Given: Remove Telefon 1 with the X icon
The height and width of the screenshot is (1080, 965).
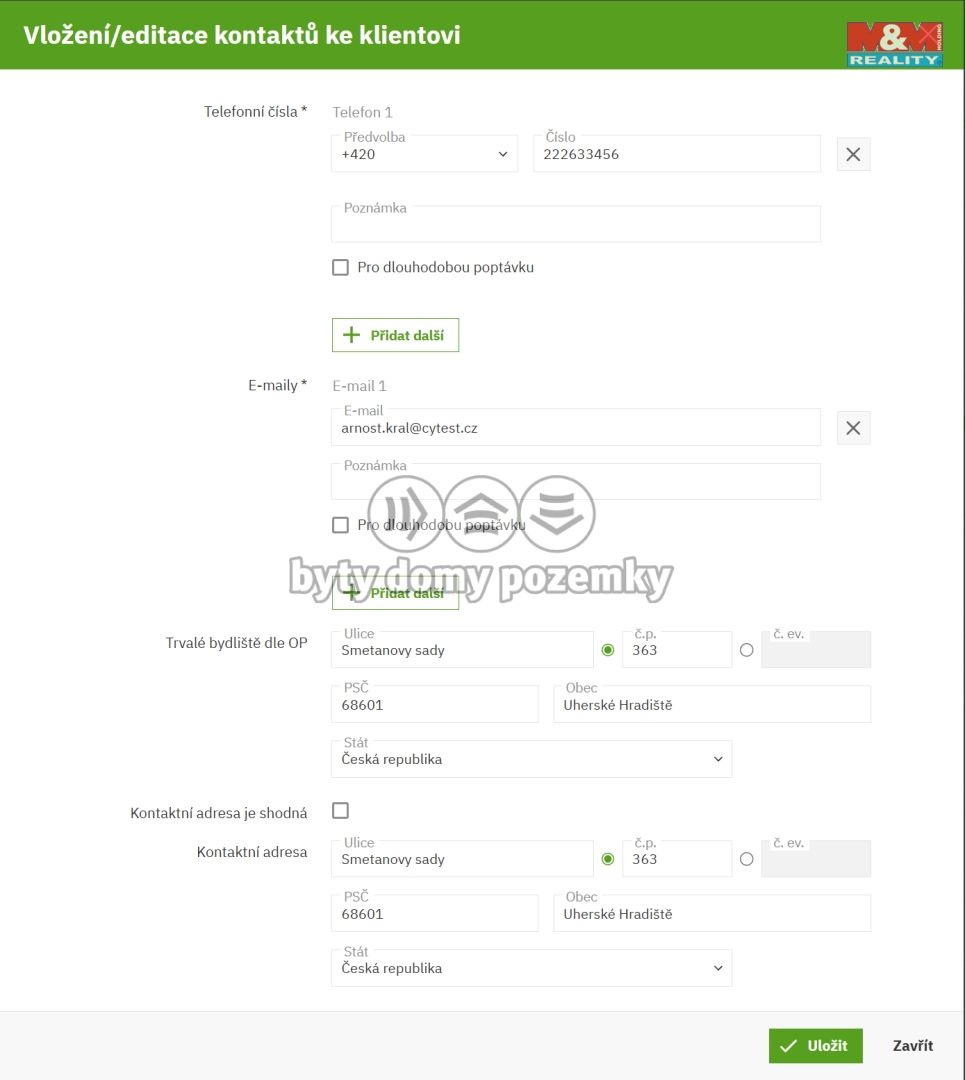Looking at the screenshot, I should pyautogui.click(x=853, y=154).
